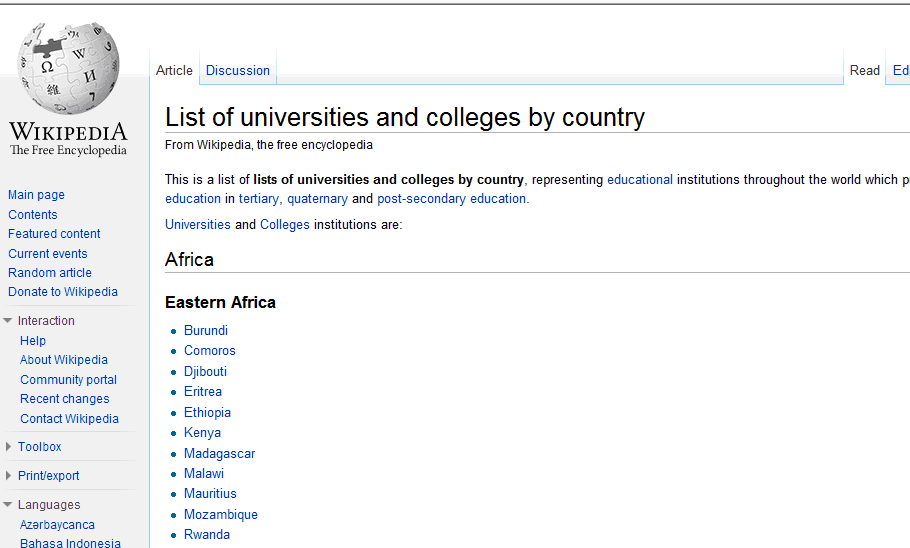
Task: Open a Random article
Action: pyautogui.click(x=50, y=273)
